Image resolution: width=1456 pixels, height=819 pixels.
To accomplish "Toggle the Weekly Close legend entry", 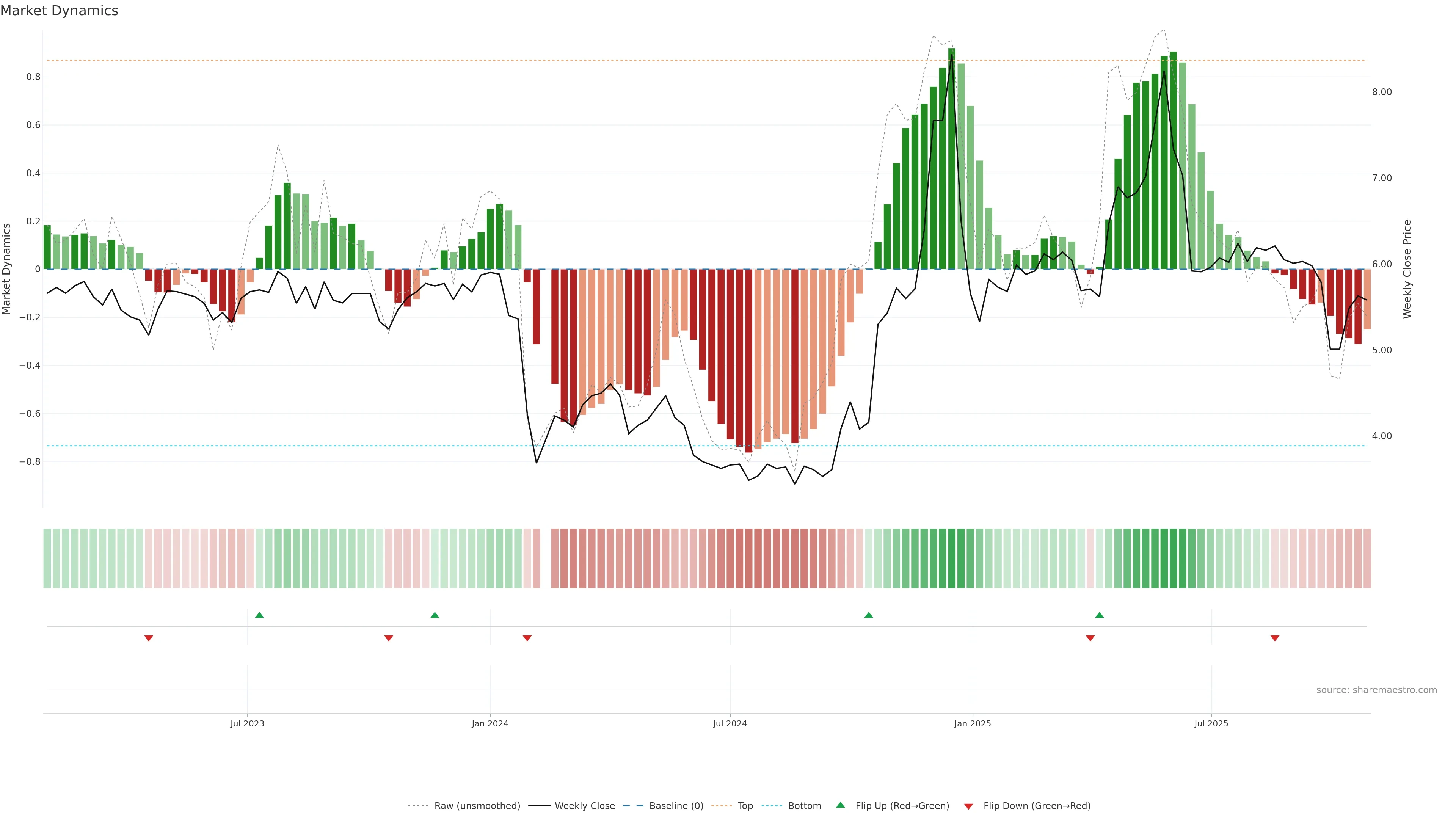I will (584, 806).
